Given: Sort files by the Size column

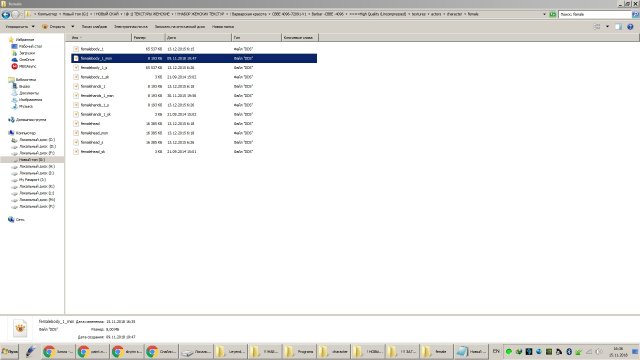Looking at the screenshot, I should [x=149, y=38].
